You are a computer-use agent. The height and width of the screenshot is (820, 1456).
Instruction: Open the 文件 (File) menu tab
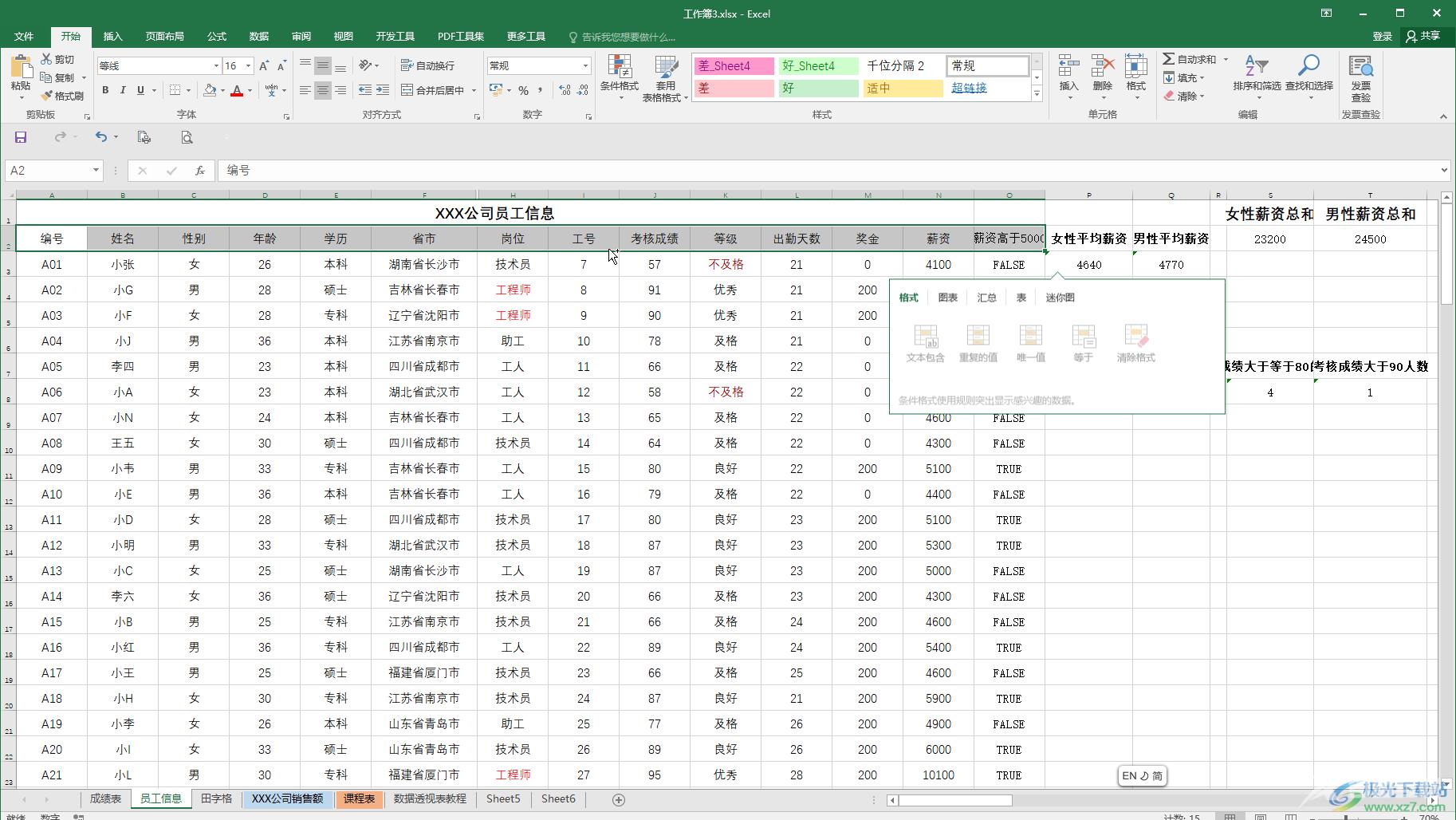[x=24, y=37]
